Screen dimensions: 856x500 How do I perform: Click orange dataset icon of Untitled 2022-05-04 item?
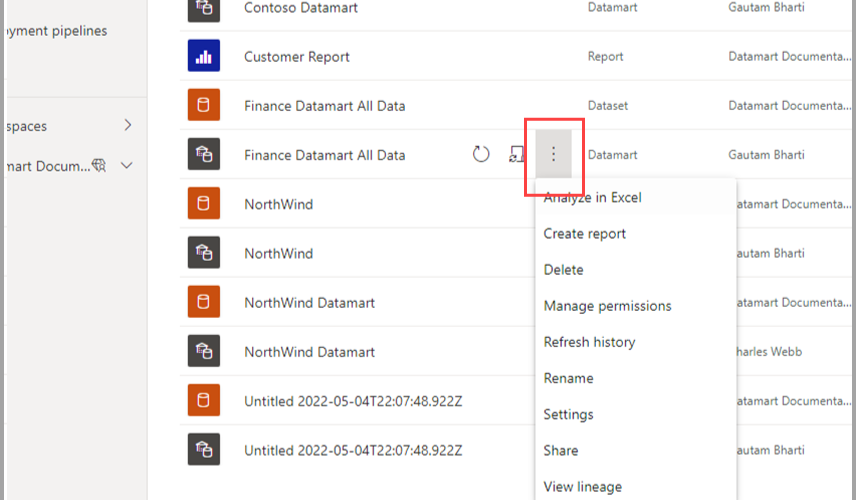pos(204,400)
